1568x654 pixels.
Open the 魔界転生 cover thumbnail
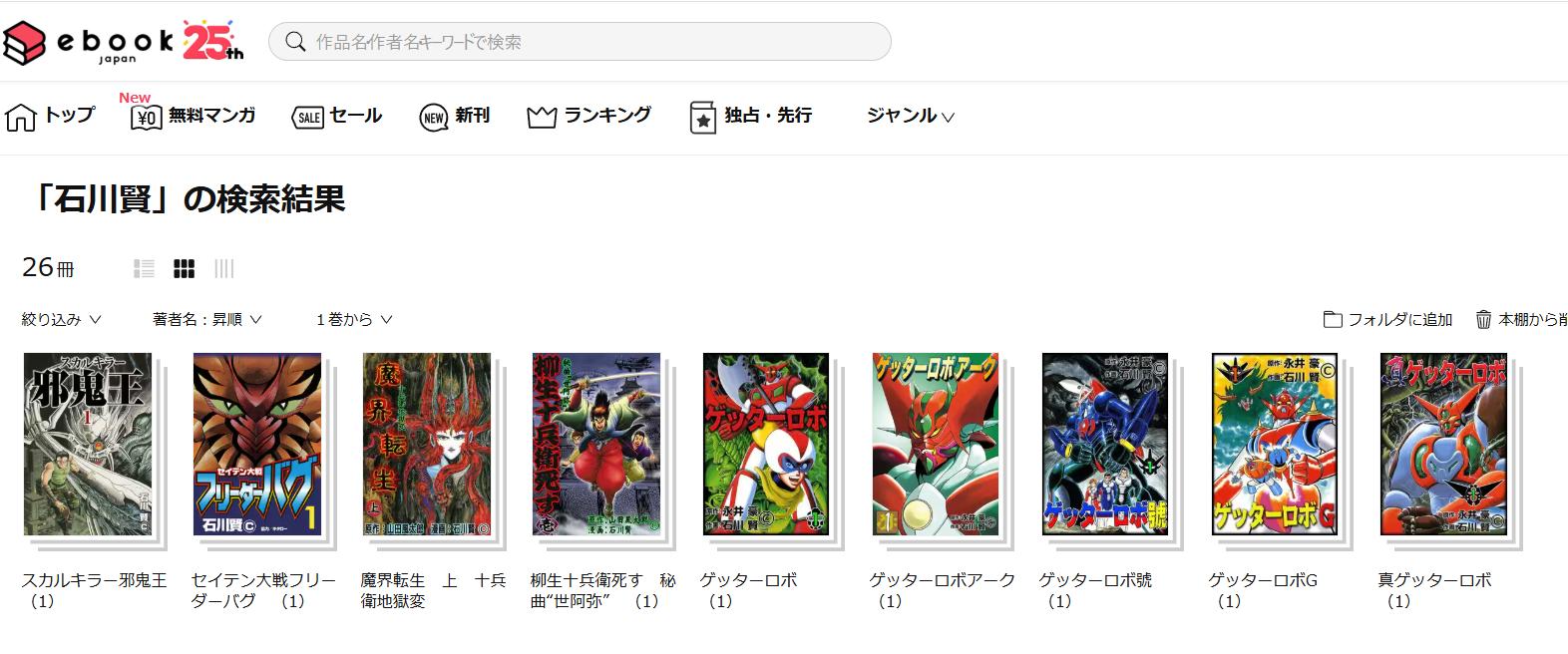click(427, 445)
